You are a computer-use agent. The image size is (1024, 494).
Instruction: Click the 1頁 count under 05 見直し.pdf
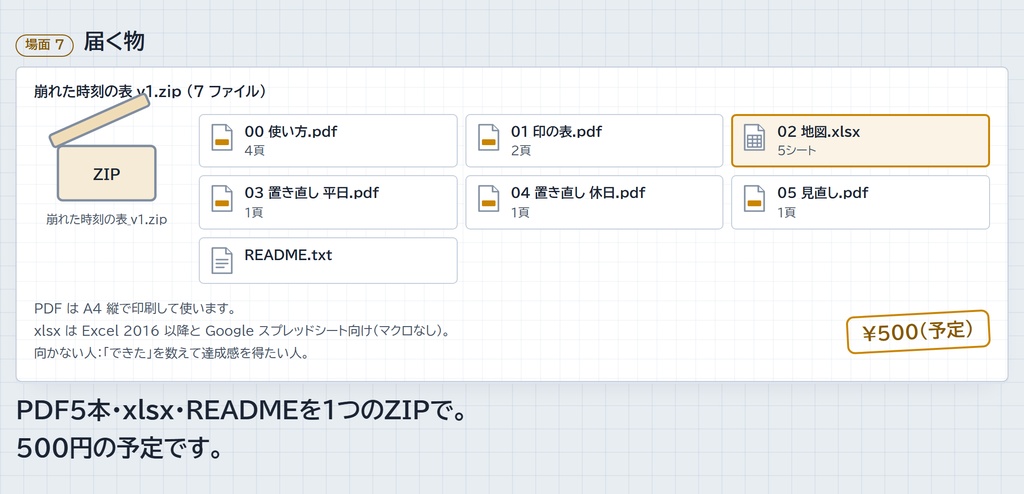(786, 212)
